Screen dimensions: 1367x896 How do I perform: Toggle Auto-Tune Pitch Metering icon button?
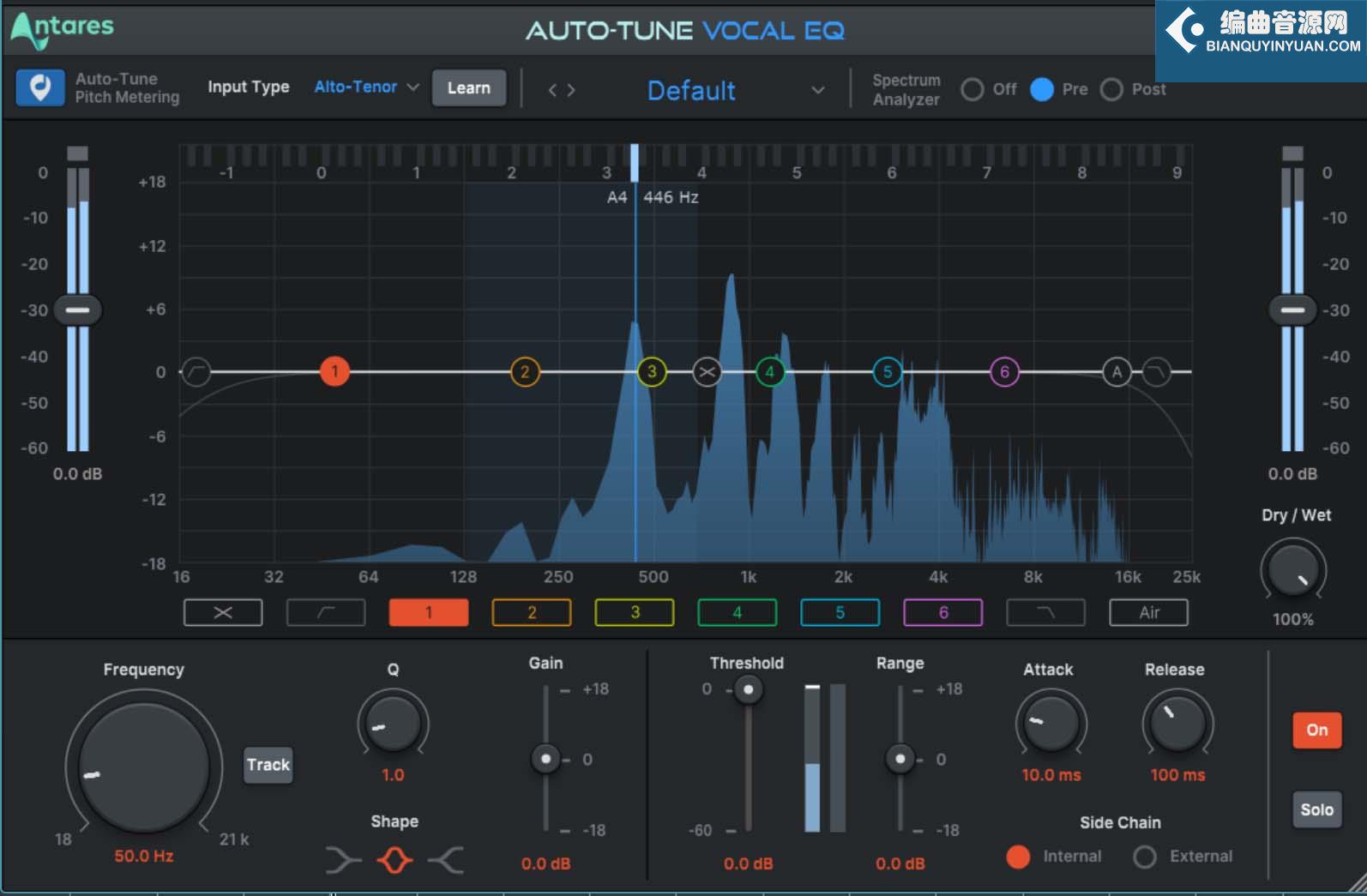pyautogui.click(x=39, y=87)
